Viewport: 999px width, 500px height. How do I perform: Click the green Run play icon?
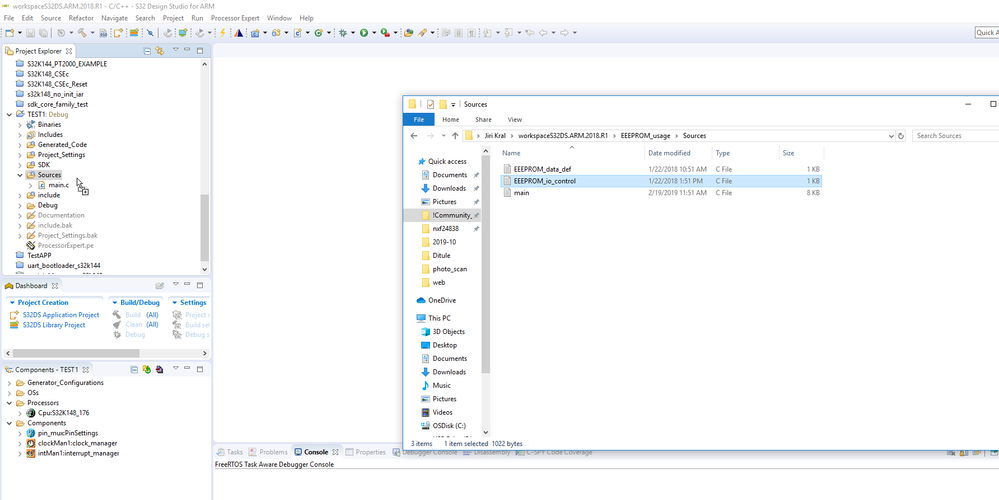tap(364, 32)
